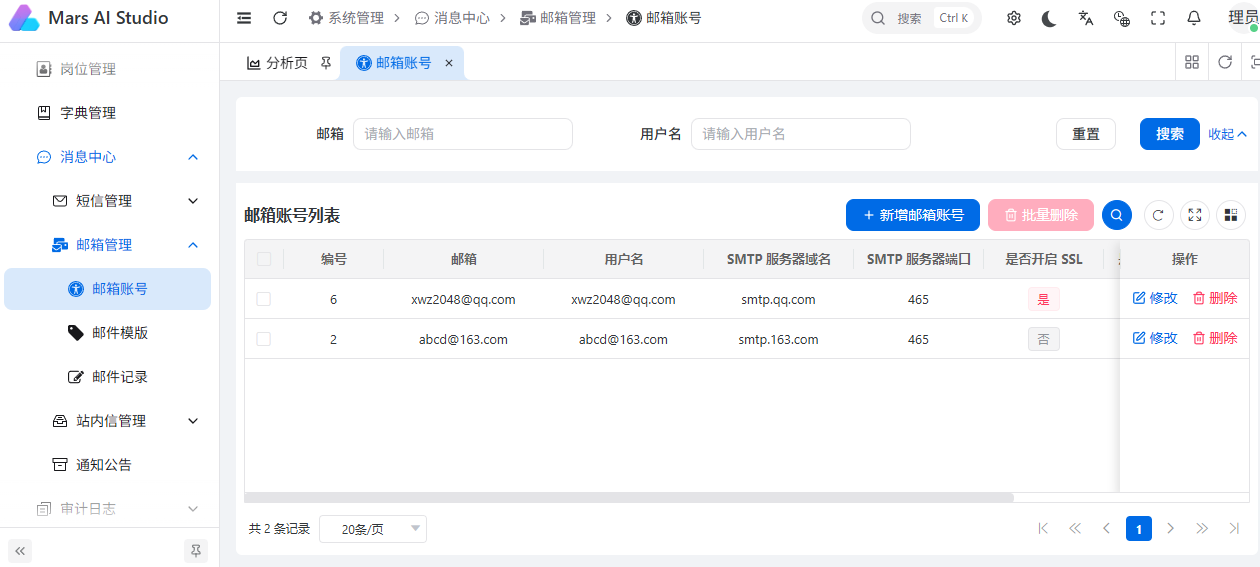Switch to dark mode moon icon
1260x567 pixels.
click(1049, 18)
